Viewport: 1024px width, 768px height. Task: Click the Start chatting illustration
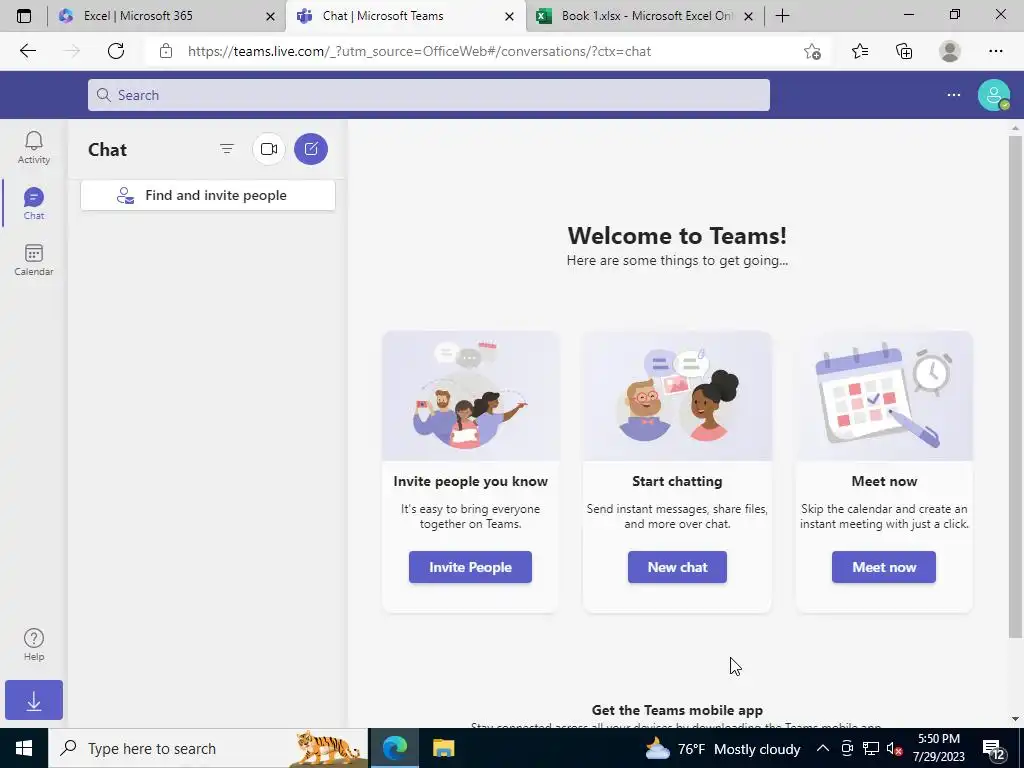[x=677, y=396]
